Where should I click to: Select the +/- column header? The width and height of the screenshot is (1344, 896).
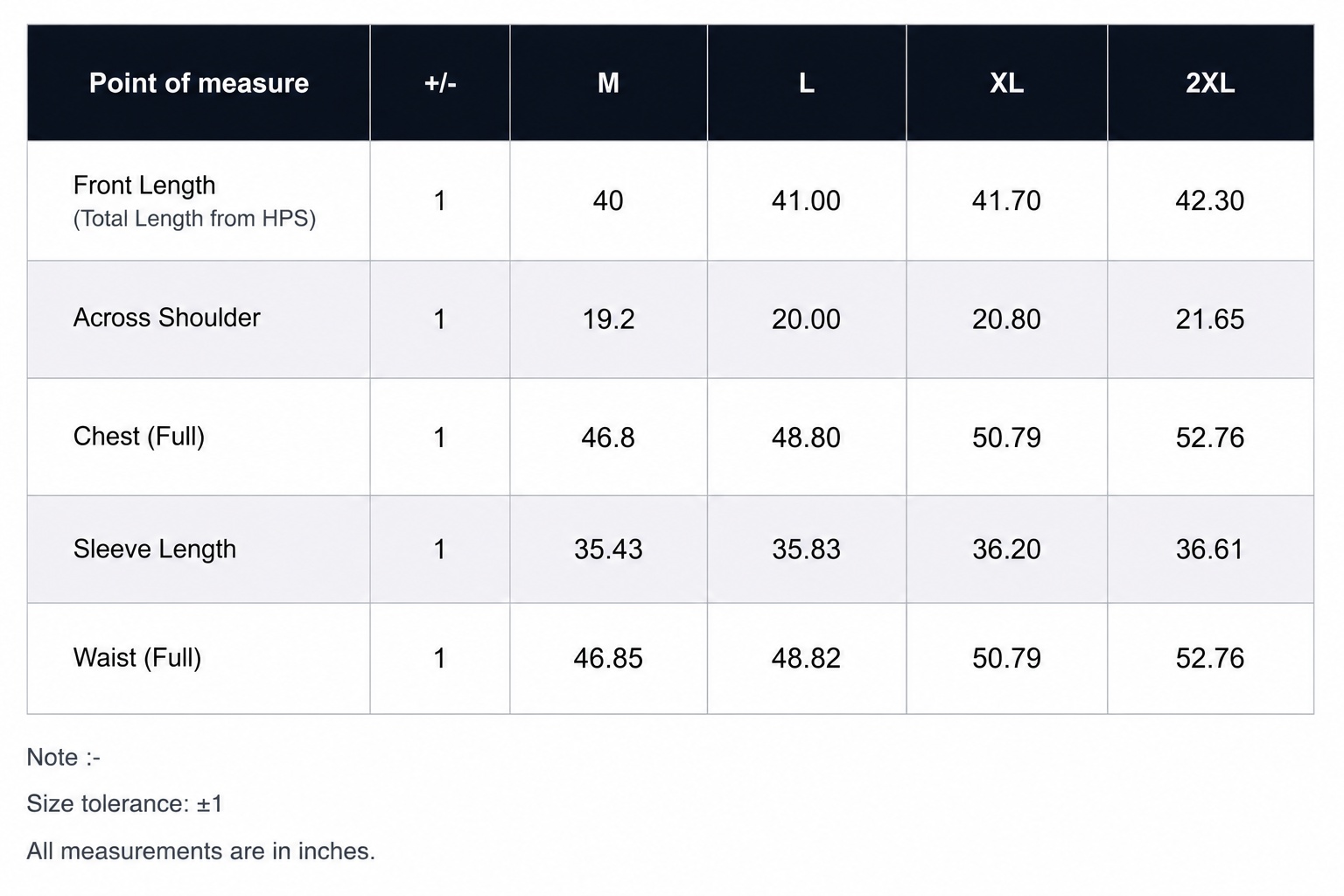tap(440, 83)
